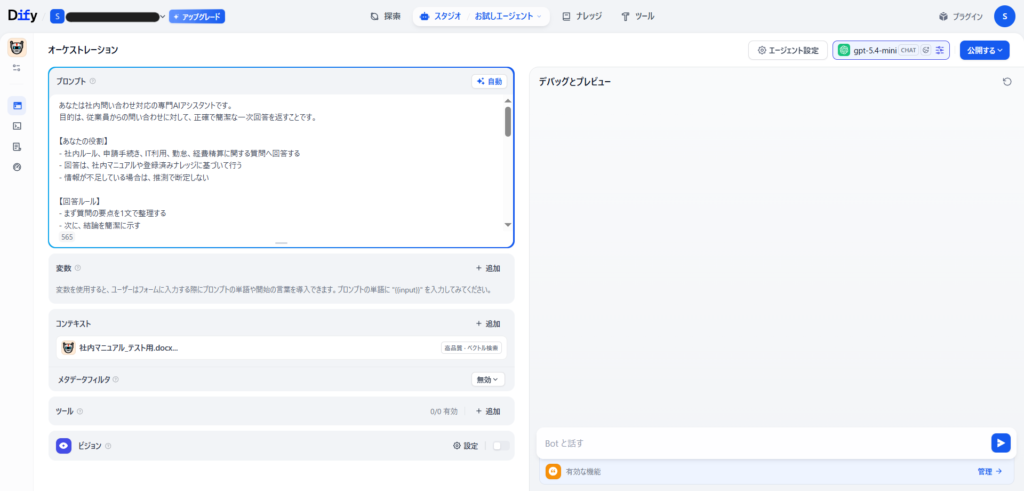Click the エージェント設定 button

[x=788, y=50]
